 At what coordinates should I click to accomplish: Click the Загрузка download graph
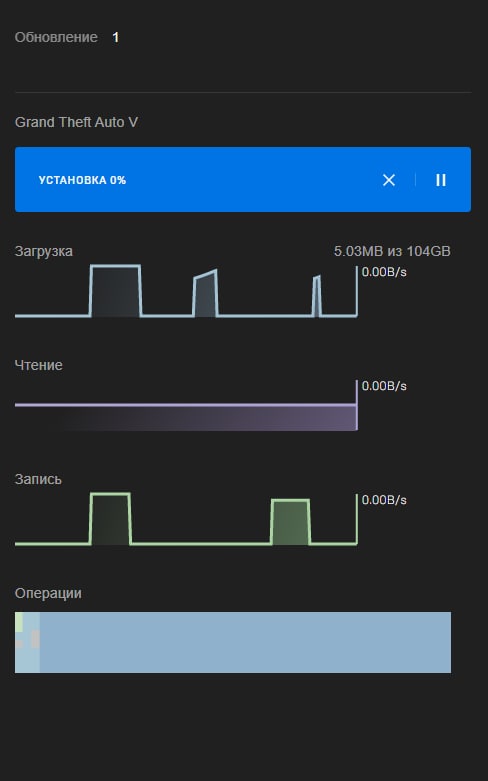186,291
